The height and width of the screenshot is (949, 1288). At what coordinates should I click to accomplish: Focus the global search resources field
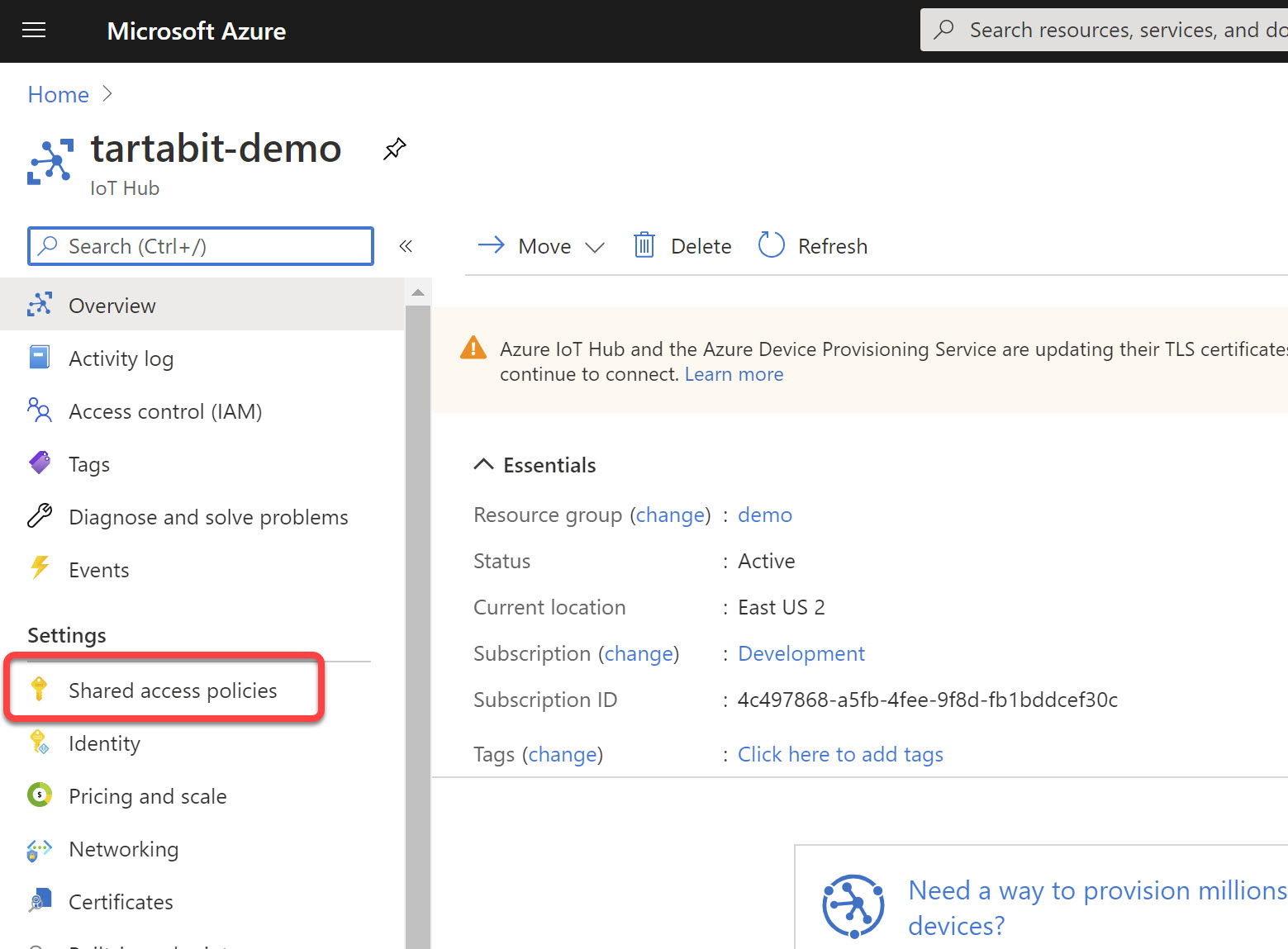[x=1104, y=31]
